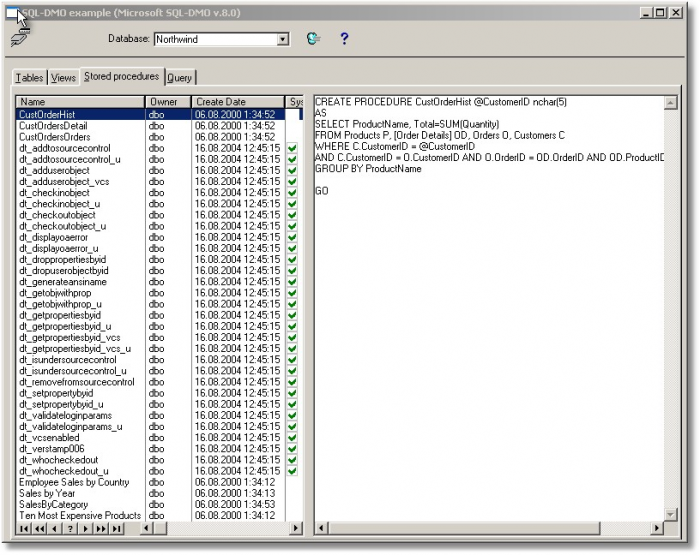Toggle system checkbox for dt_vcsenabled
Viewport: 700px width, 555px height.
click(292, 438)
